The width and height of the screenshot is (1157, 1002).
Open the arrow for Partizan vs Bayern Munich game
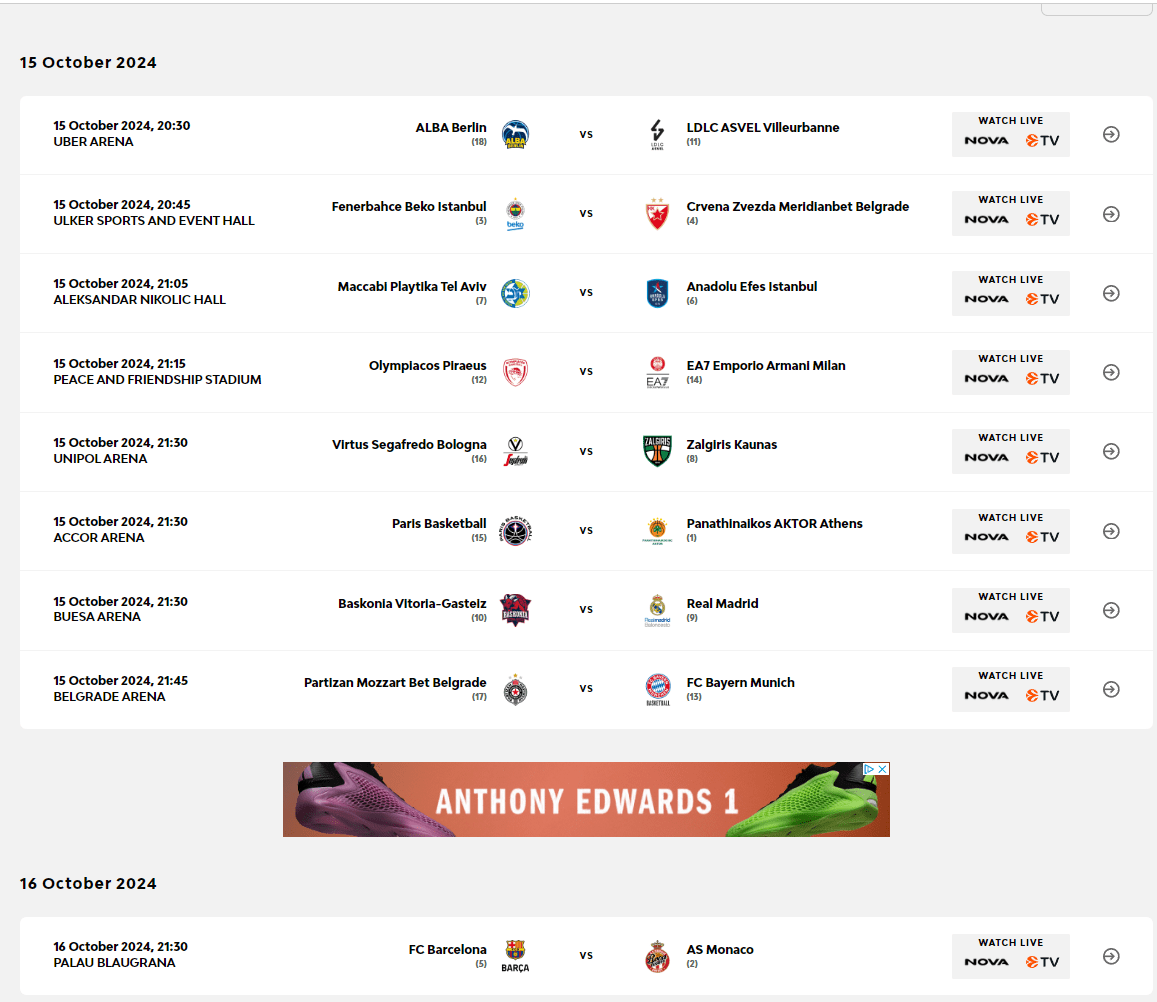(x=1111, y=689)
